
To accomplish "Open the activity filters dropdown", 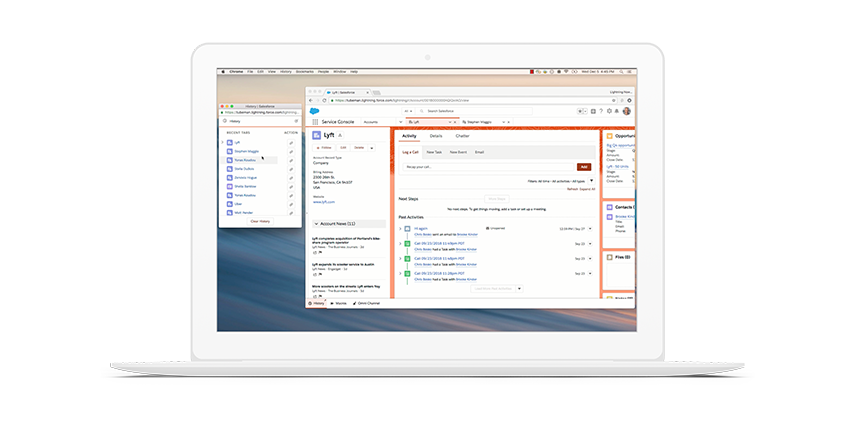I will pos(591,181).
